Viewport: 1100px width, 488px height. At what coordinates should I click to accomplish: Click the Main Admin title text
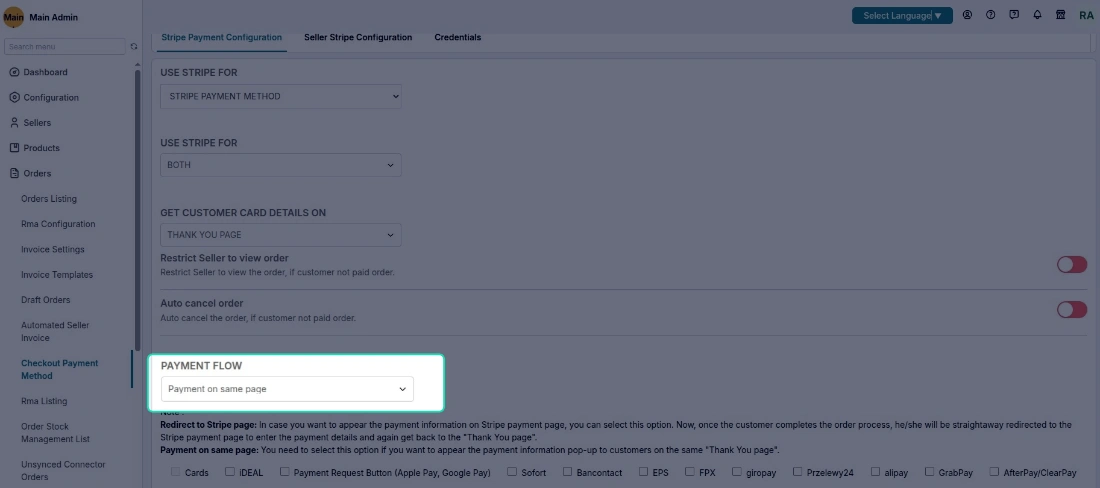pyautogui.click(x=54, y=17)
